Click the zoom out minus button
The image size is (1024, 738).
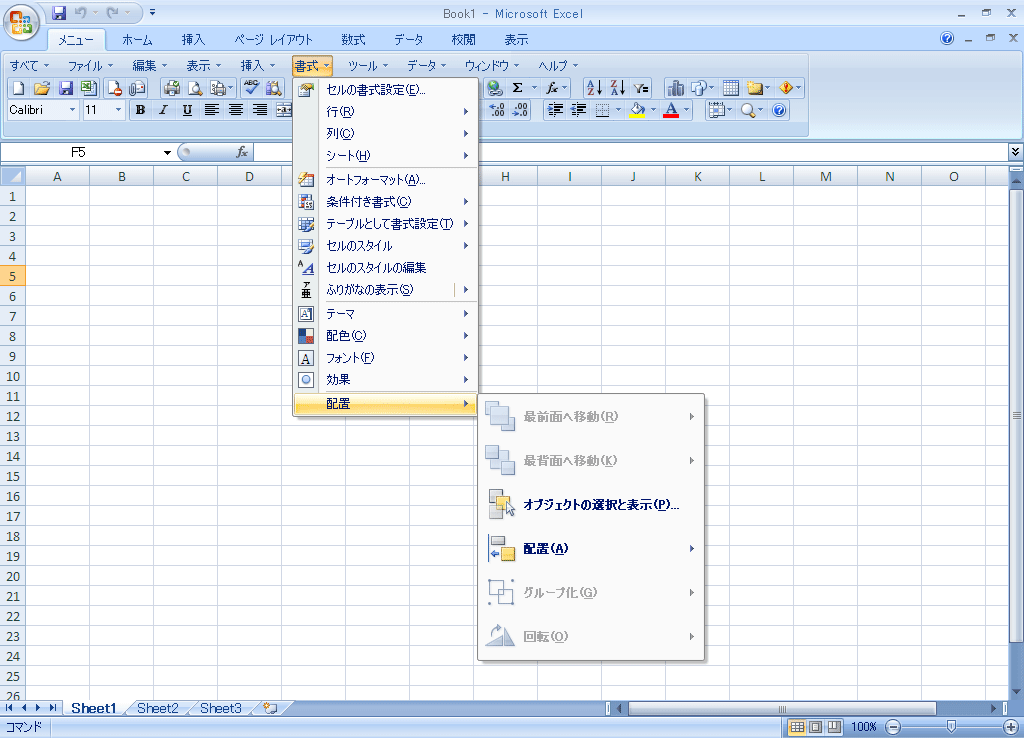click(893, 727)
